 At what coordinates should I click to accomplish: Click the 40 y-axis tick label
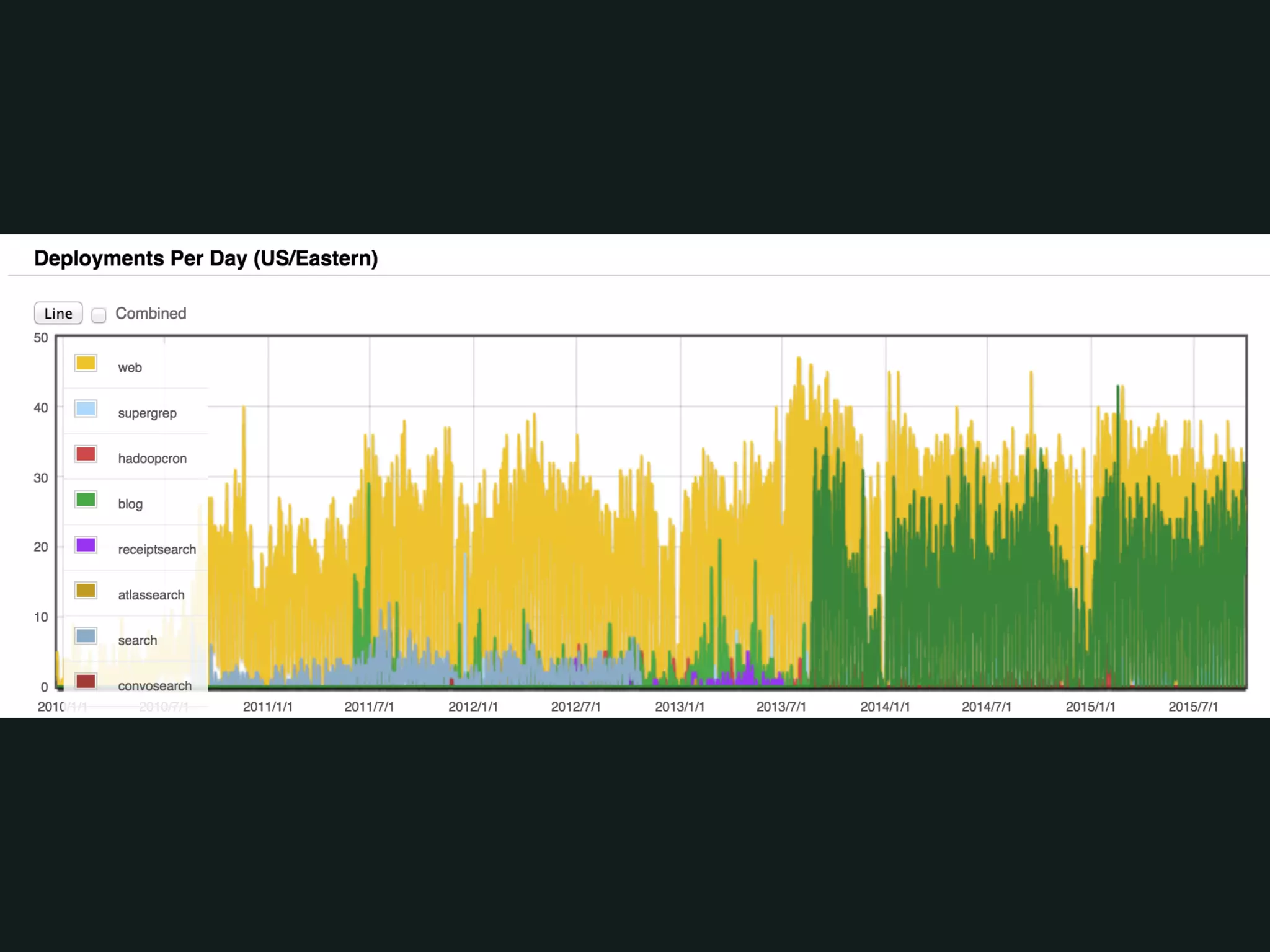41,408
